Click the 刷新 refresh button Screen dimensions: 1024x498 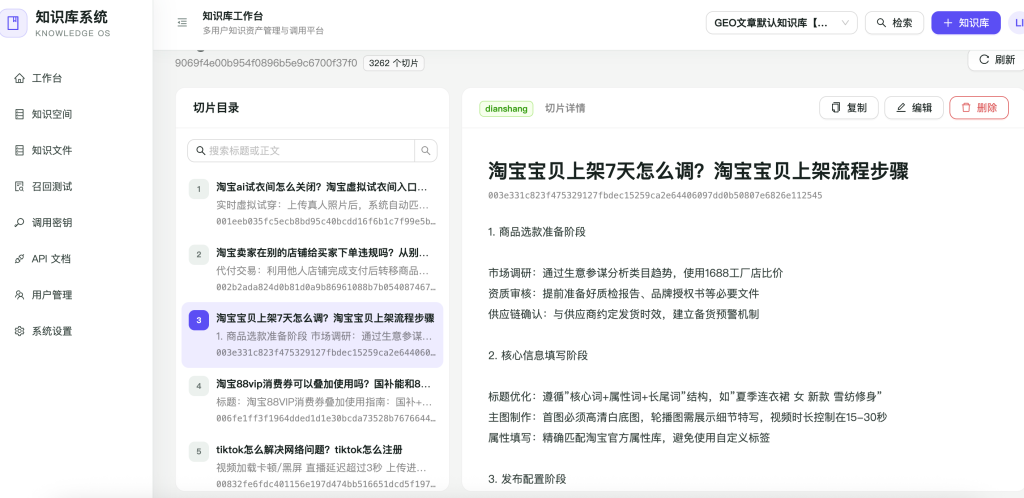(x=997, y=60)
